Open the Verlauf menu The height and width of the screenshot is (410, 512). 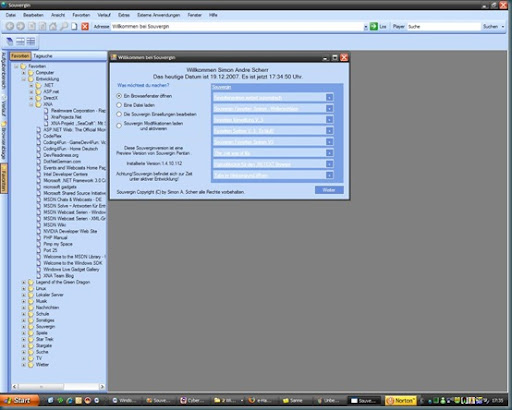pyautogui.click(x=104, y=15)
